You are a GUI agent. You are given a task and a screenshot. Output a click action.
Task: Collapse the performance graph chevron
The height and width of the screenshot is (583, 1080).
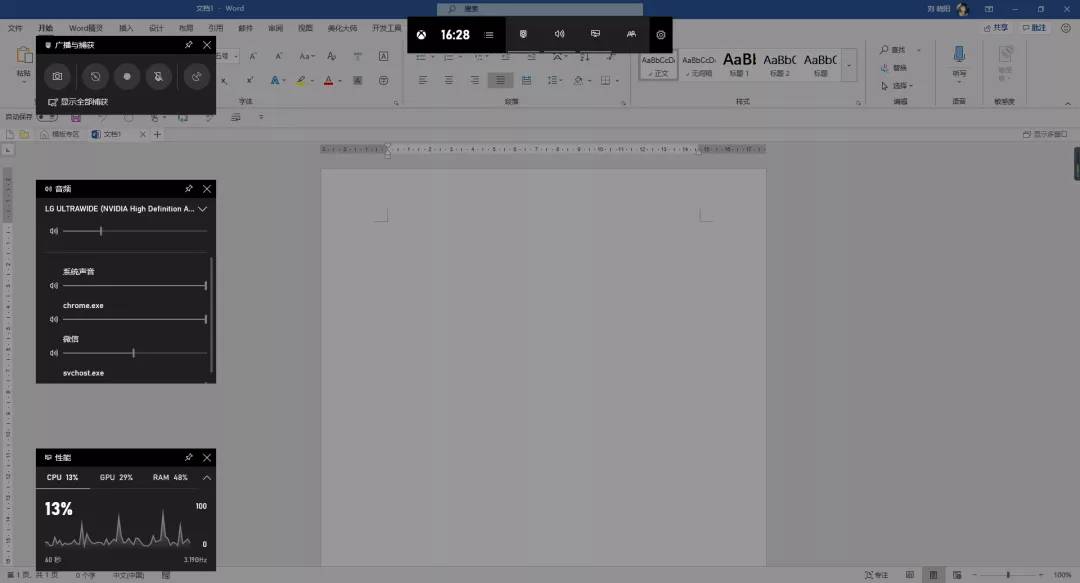coord(206,478)
